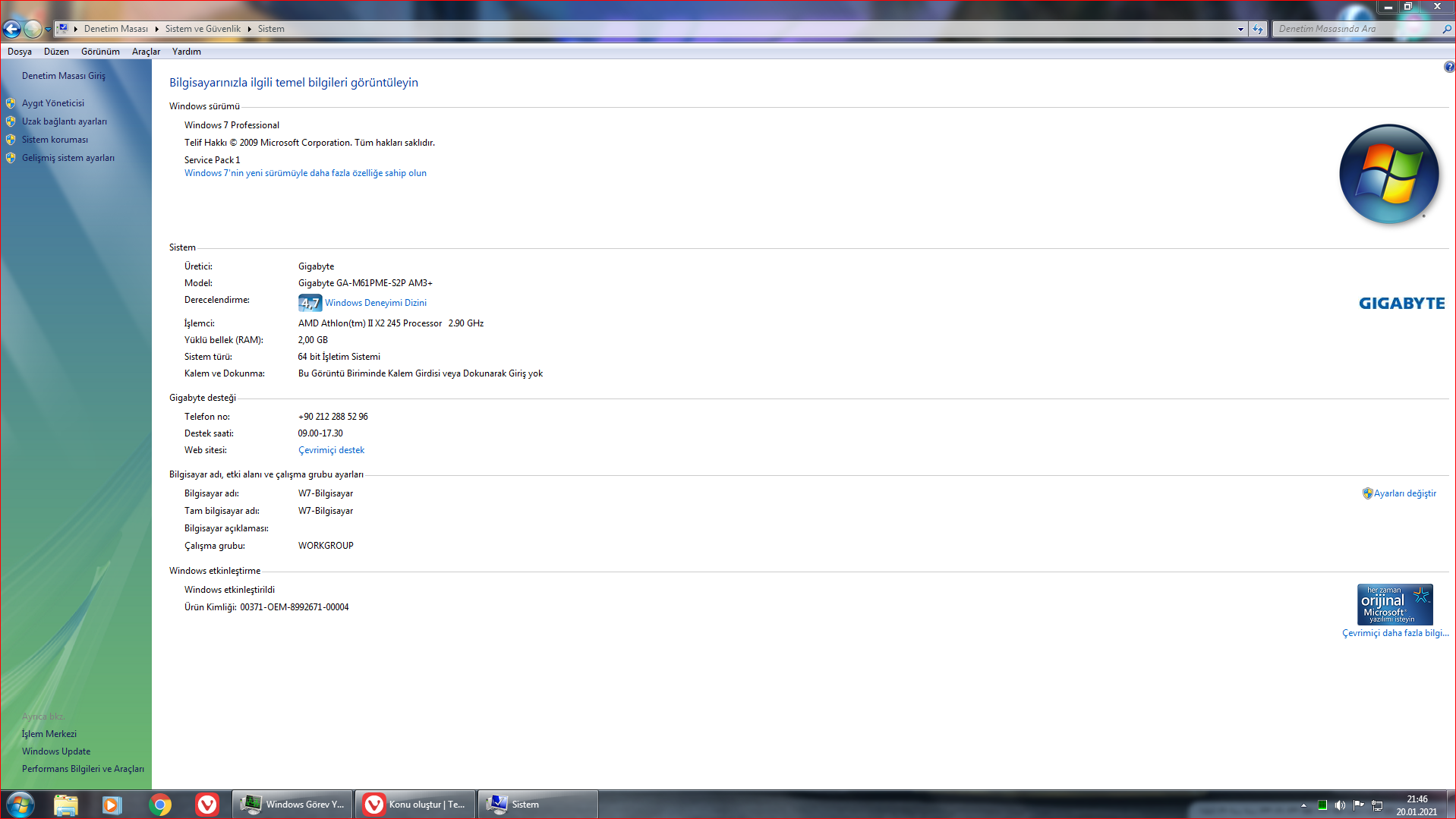1456x819 pixels.
Task: Select the AMD Athlon II X2 245 processor text
Action: click(391, 323)
